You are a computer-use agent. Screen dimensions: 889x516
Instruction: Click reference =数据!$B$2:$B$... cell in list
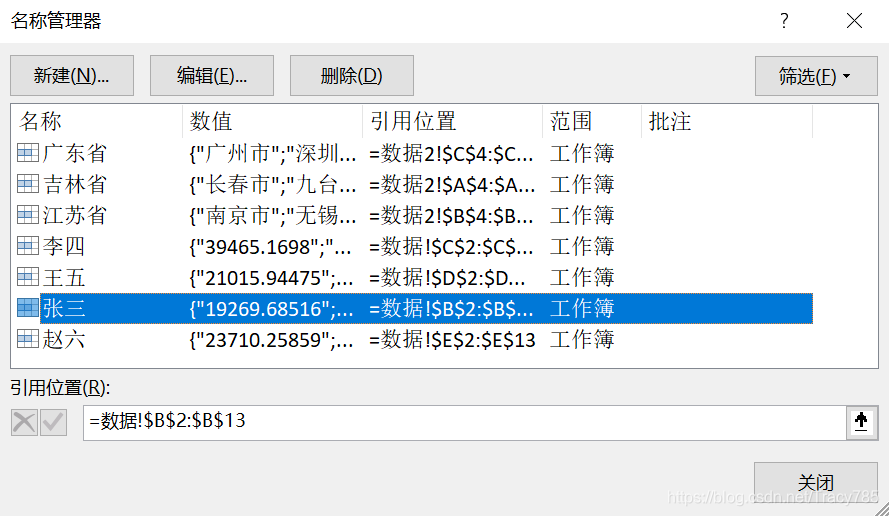(x=451, y=309)
